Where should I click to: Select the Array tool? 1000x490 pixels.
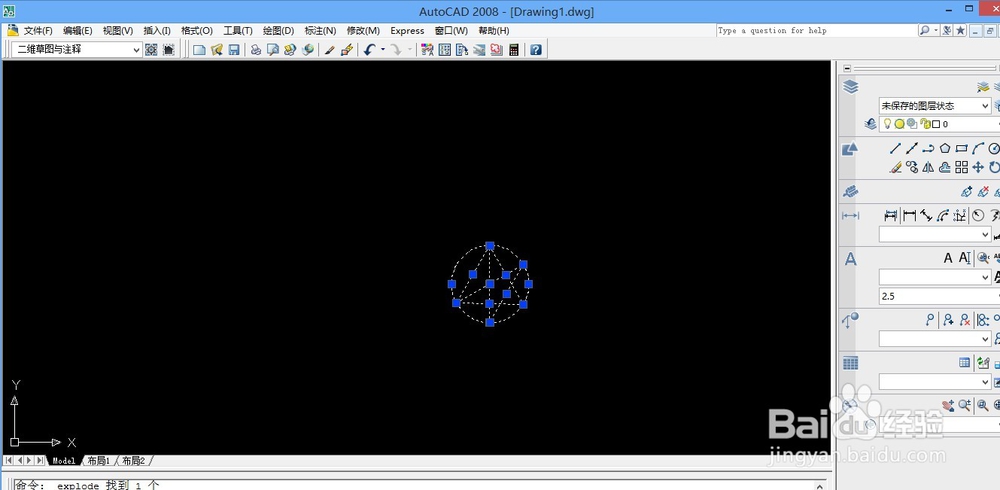(962, 167)
